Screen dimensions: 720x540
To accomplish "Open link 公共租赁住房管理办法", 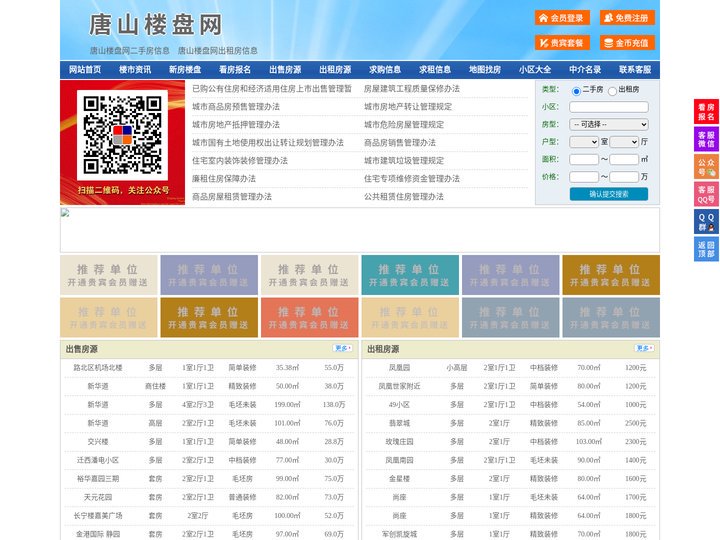I will [x=404, y=197].
